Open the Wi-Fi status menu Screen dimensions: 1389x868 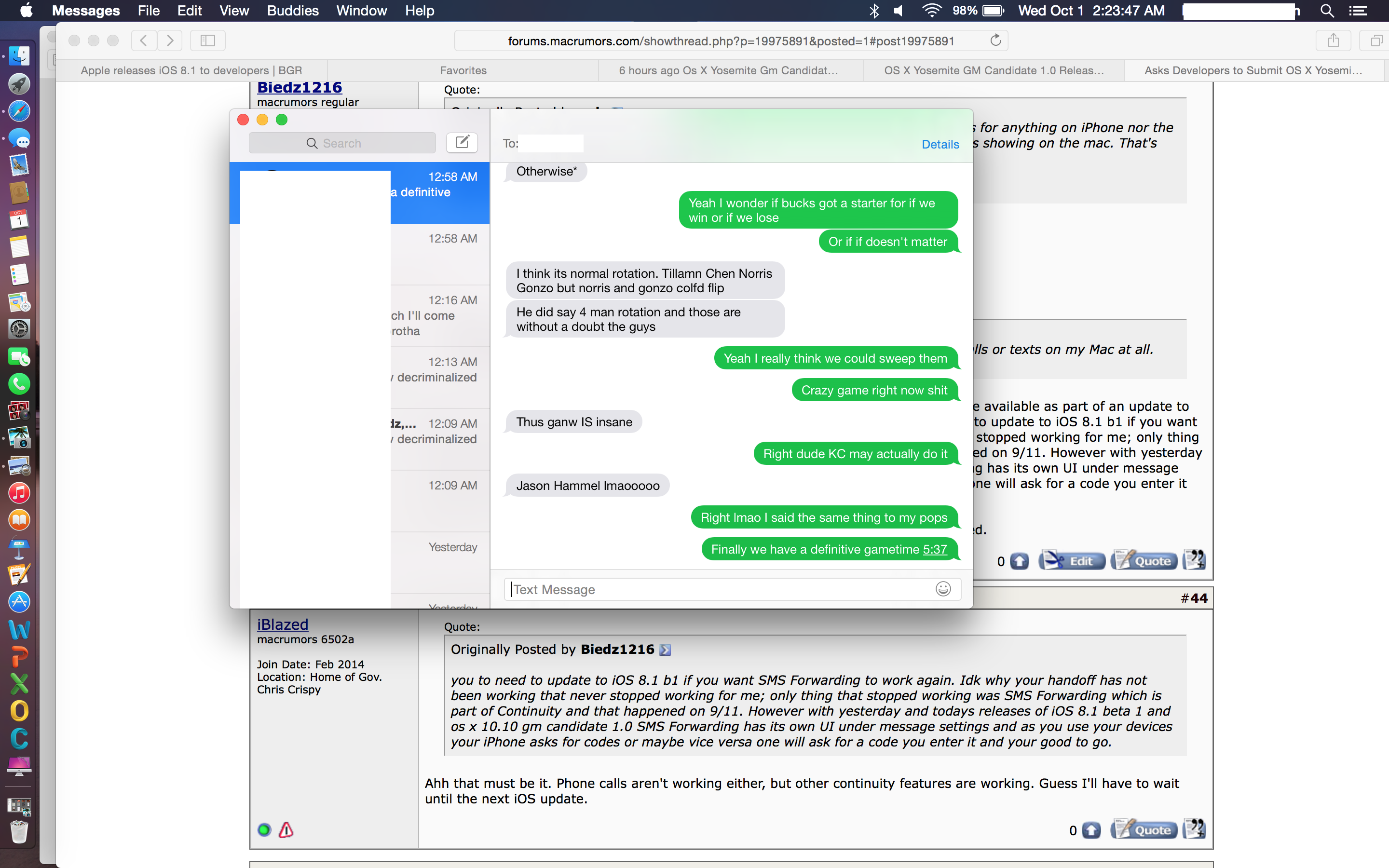(x=932, y=10)
